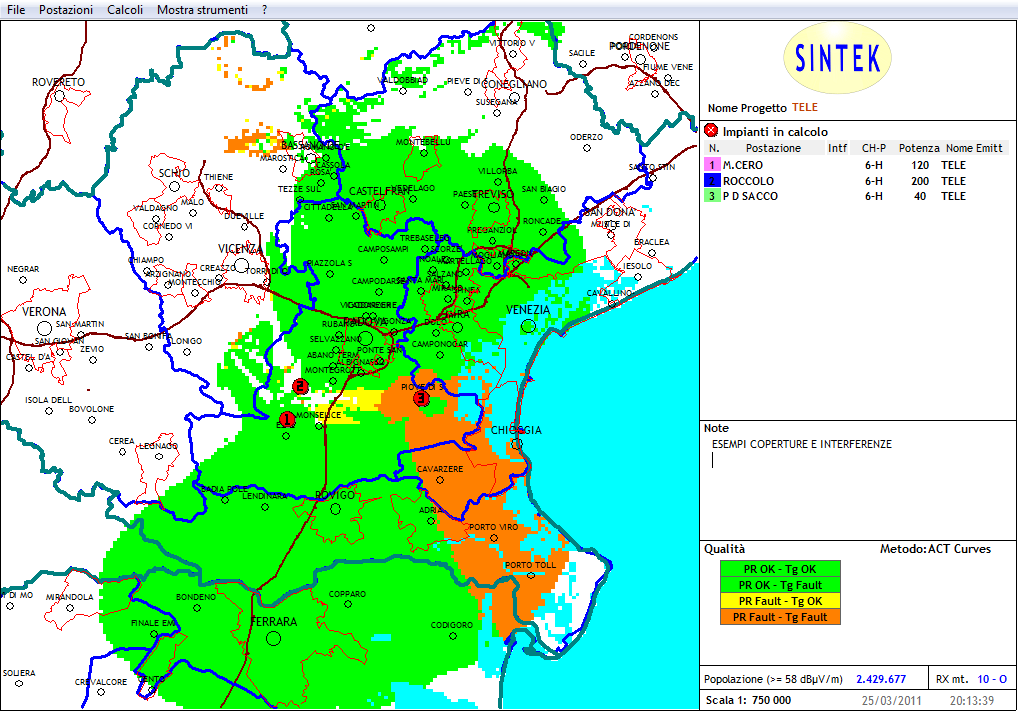Select the yellow PR Fault - Tg OK legend entry
Screen dimensions: 1018x712
pos(780,600)
